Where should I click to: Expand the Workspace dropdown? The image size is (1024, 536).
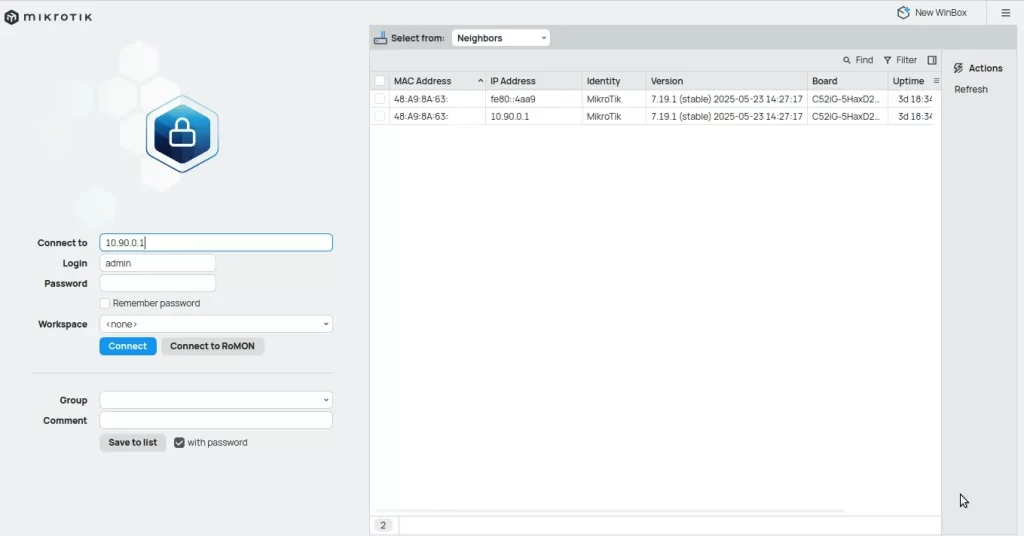[216, 324]
